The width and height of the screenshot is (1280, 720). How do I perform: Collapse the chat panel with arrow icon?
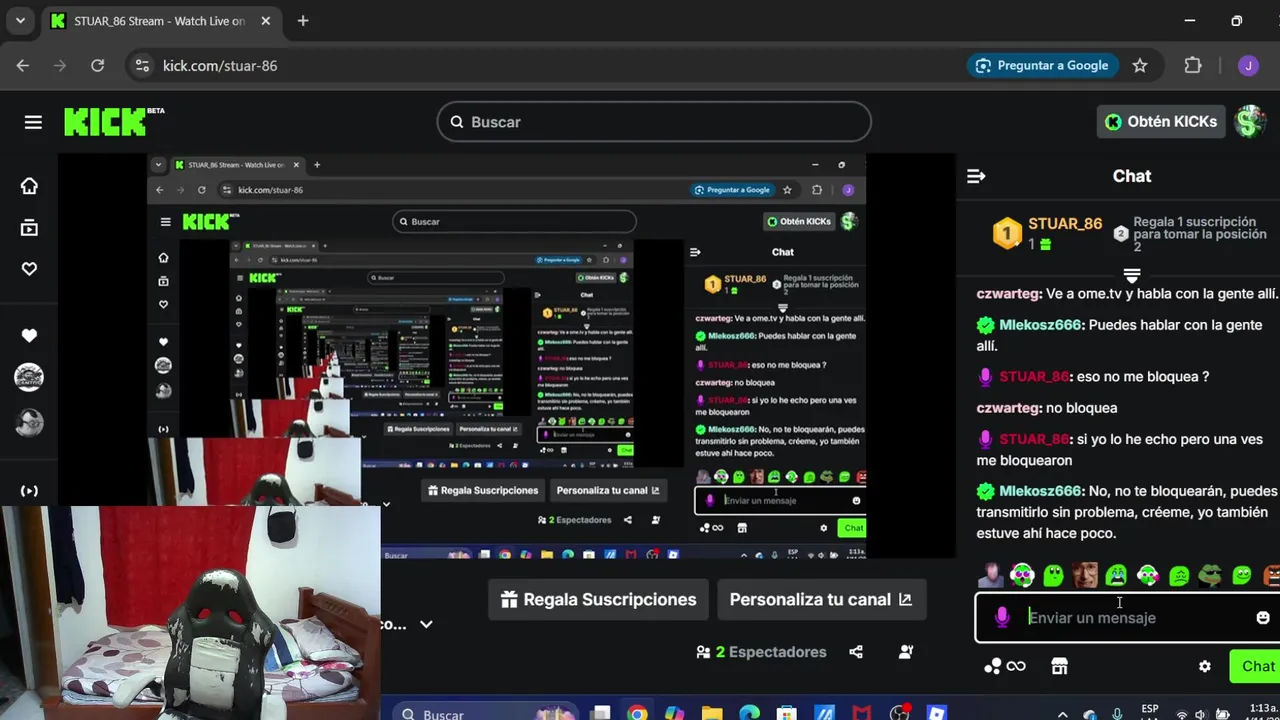click(976, 176)
